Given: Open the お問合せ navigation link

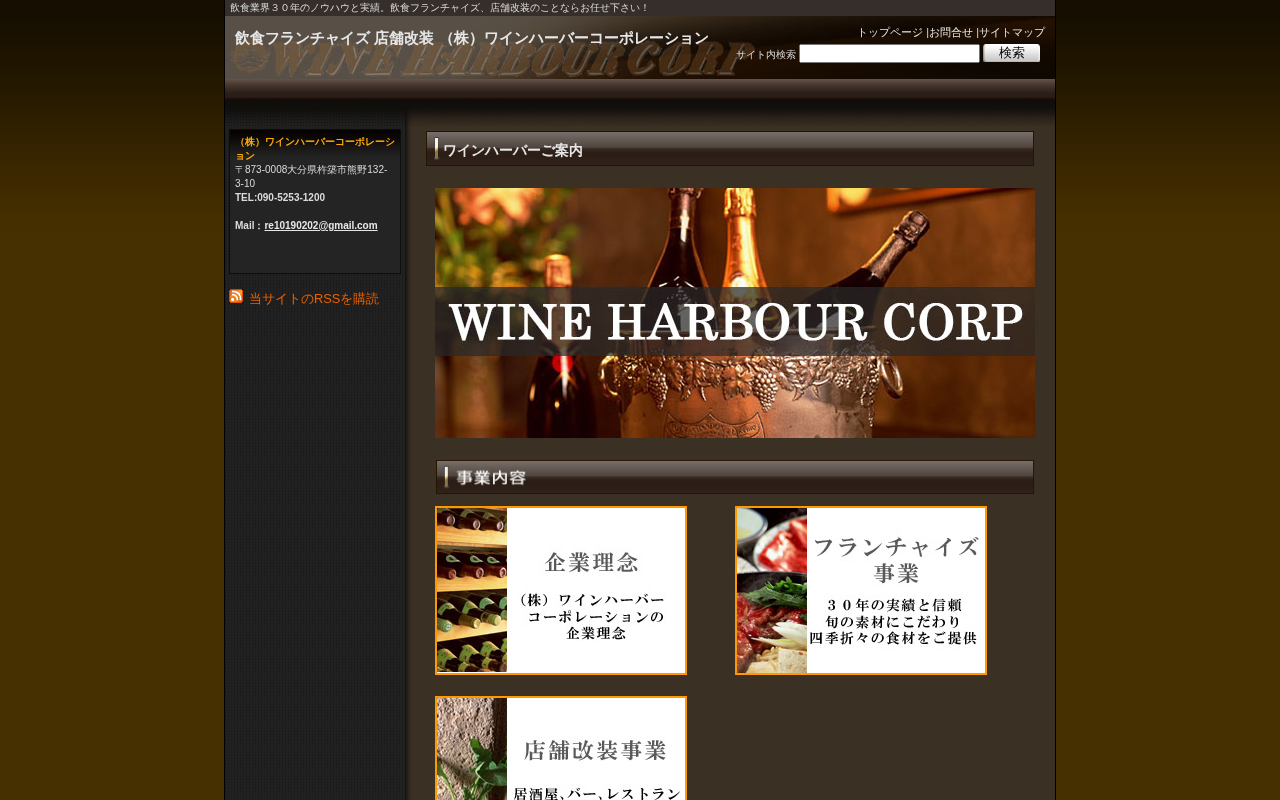Looking at the screenshot, I should 951,32.
